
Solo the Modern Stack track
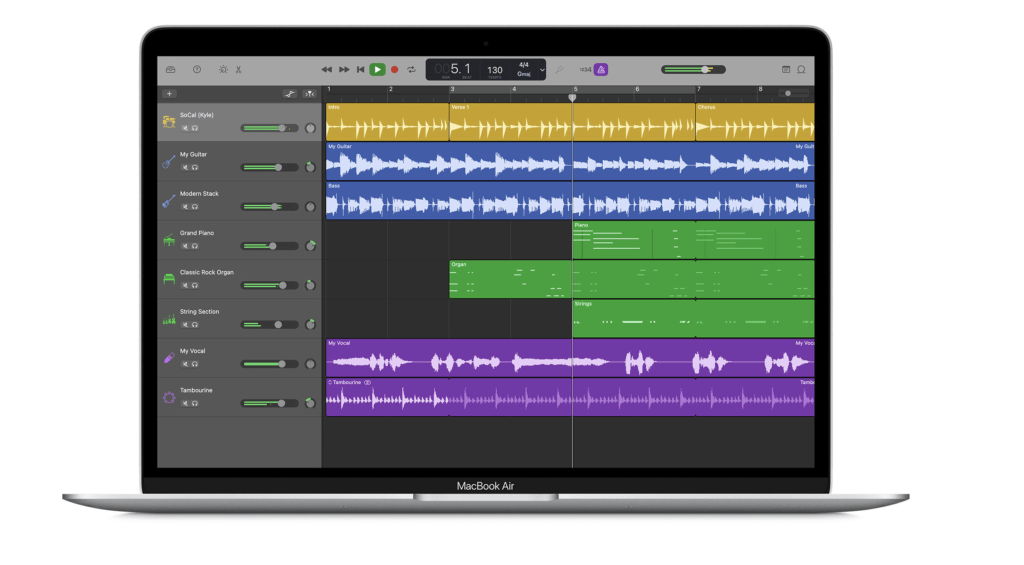coord(195,206)
